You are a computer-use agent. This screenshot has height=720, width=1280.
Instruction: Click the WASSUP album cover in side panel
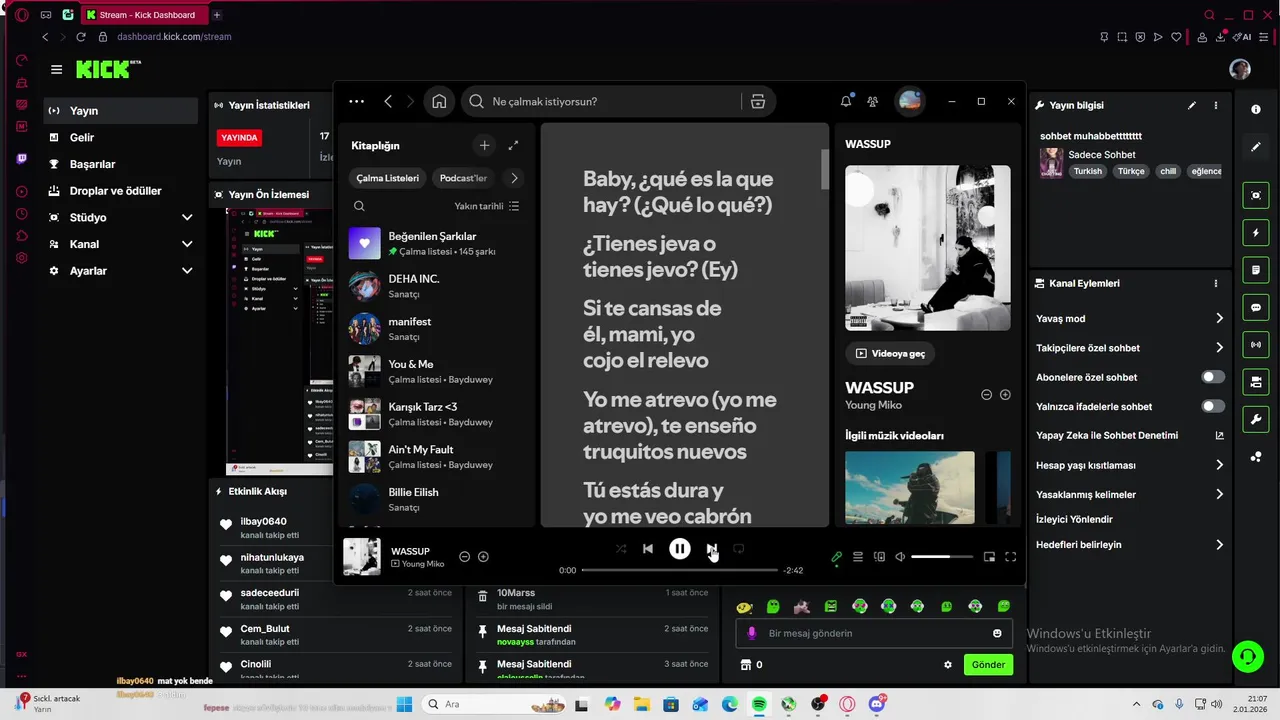tap(928, 248)
